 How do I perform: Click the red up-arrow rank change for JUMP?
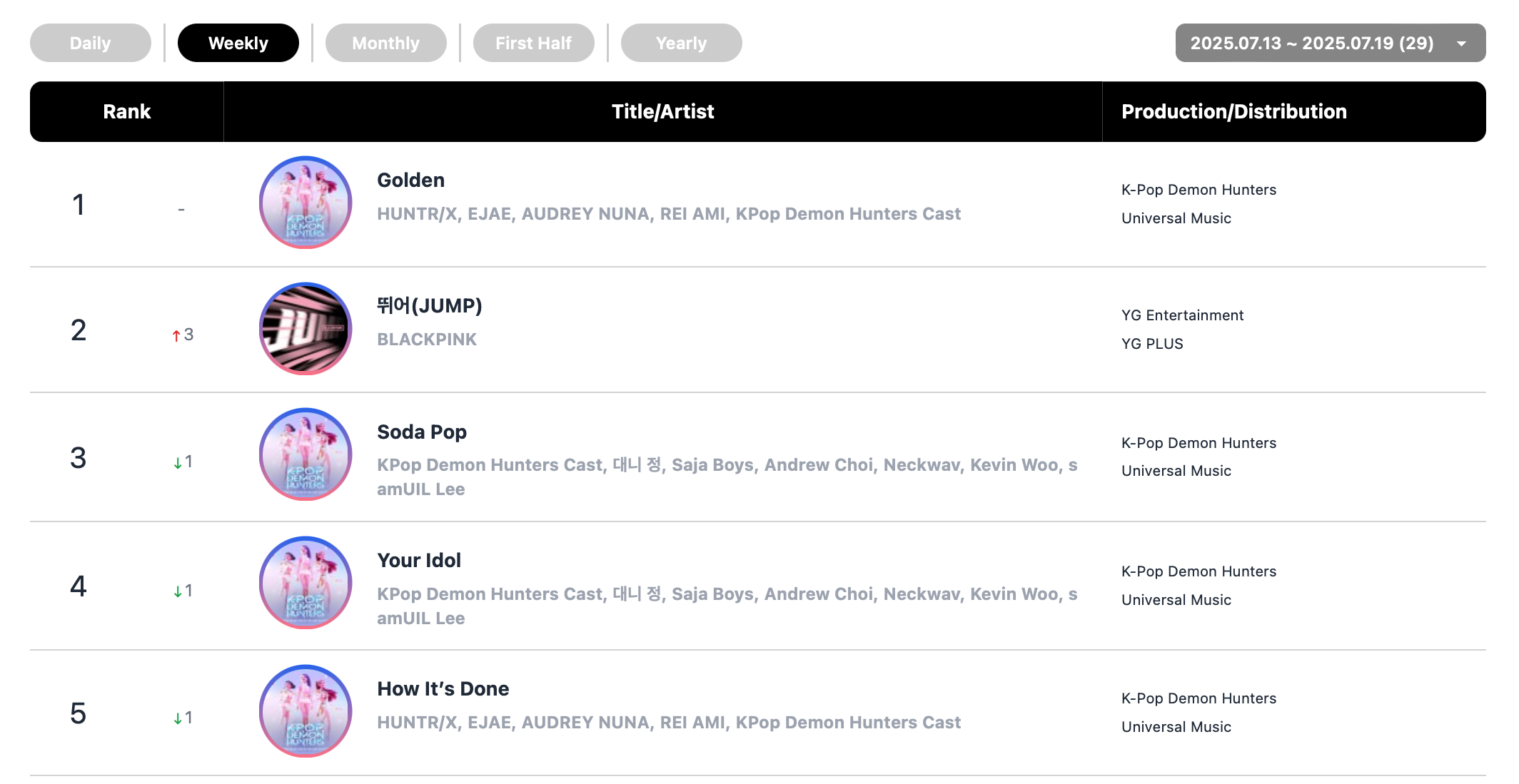click(x=176, y=335)
